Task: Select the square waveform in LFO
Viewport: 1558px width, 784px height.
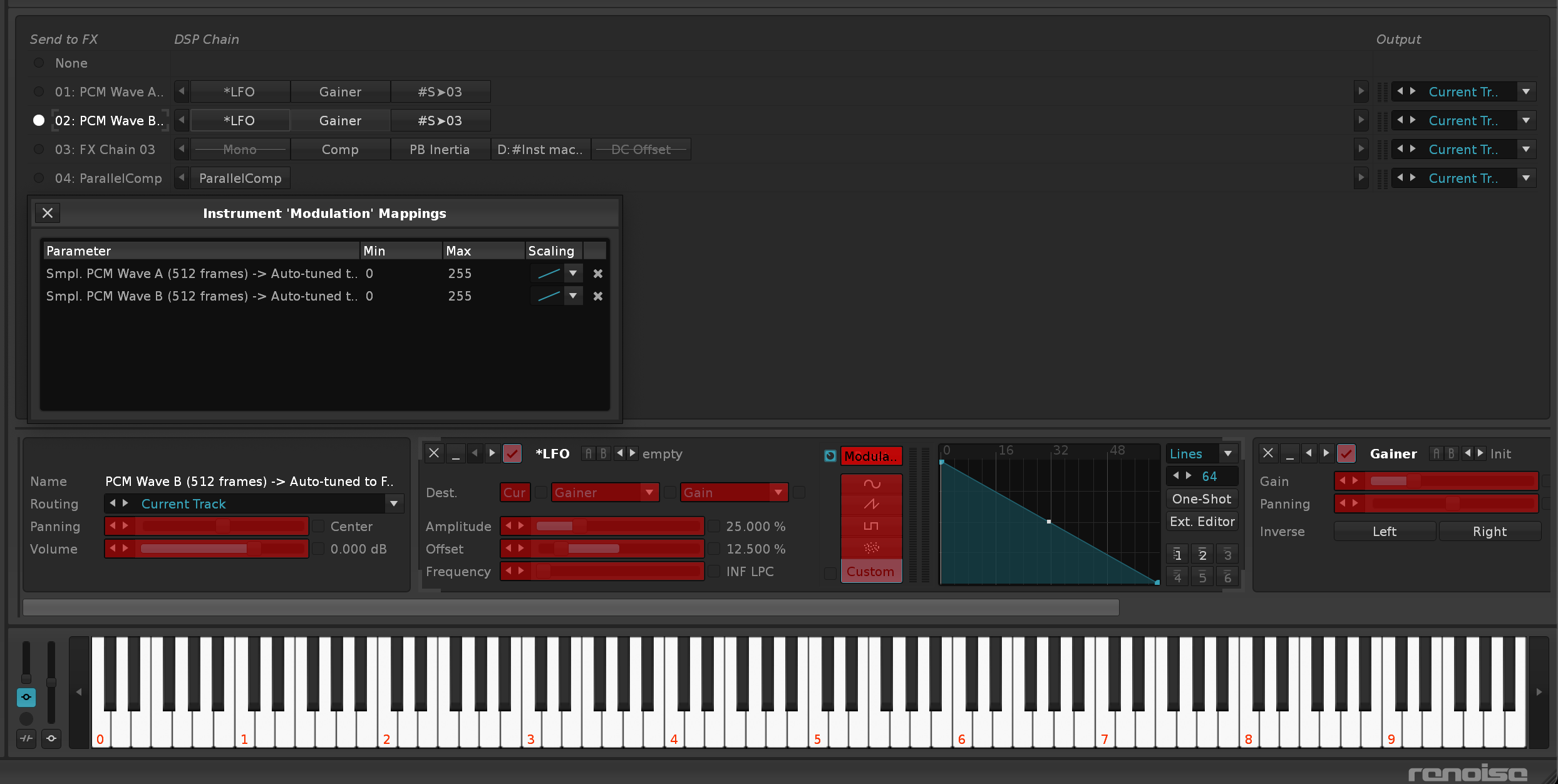Action: 871,526
